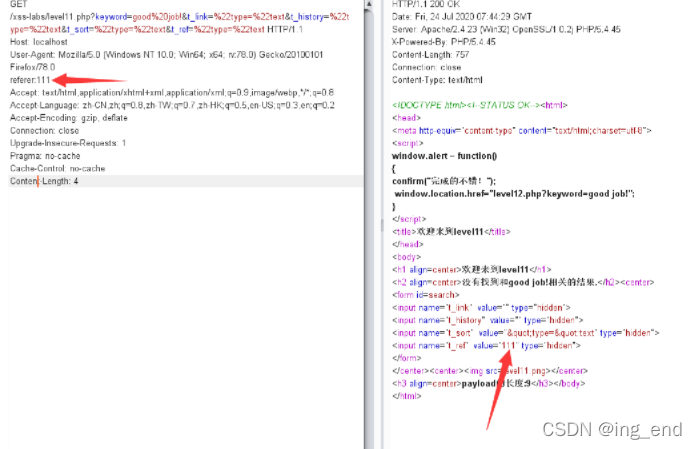Click the '<img src=level11.png>' line
697x449 pixels.
489,371
